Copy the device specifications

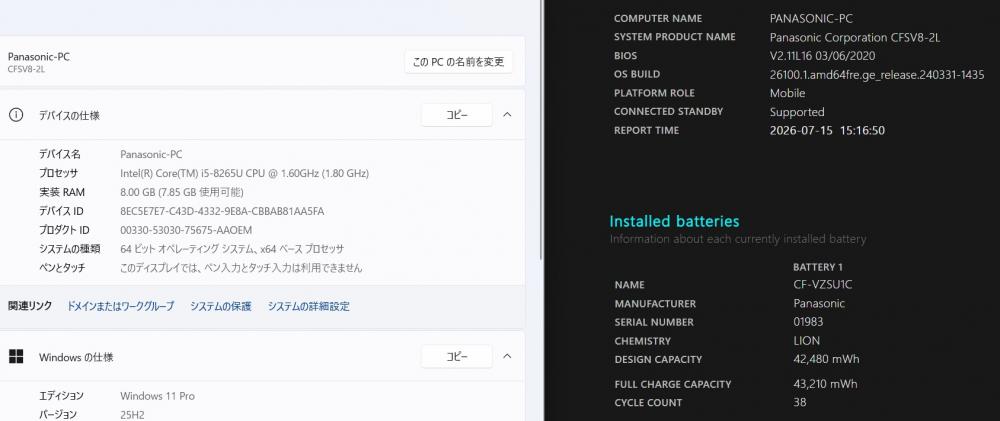pos(457,115)
